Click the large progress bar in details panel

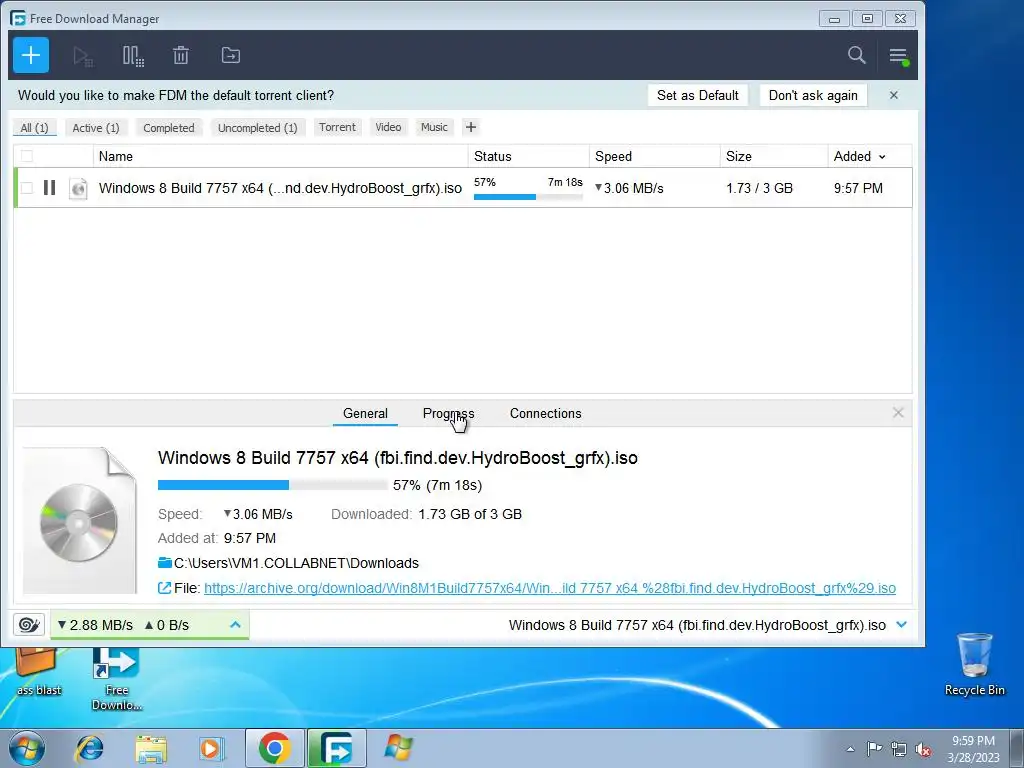[x=272, y=485]
